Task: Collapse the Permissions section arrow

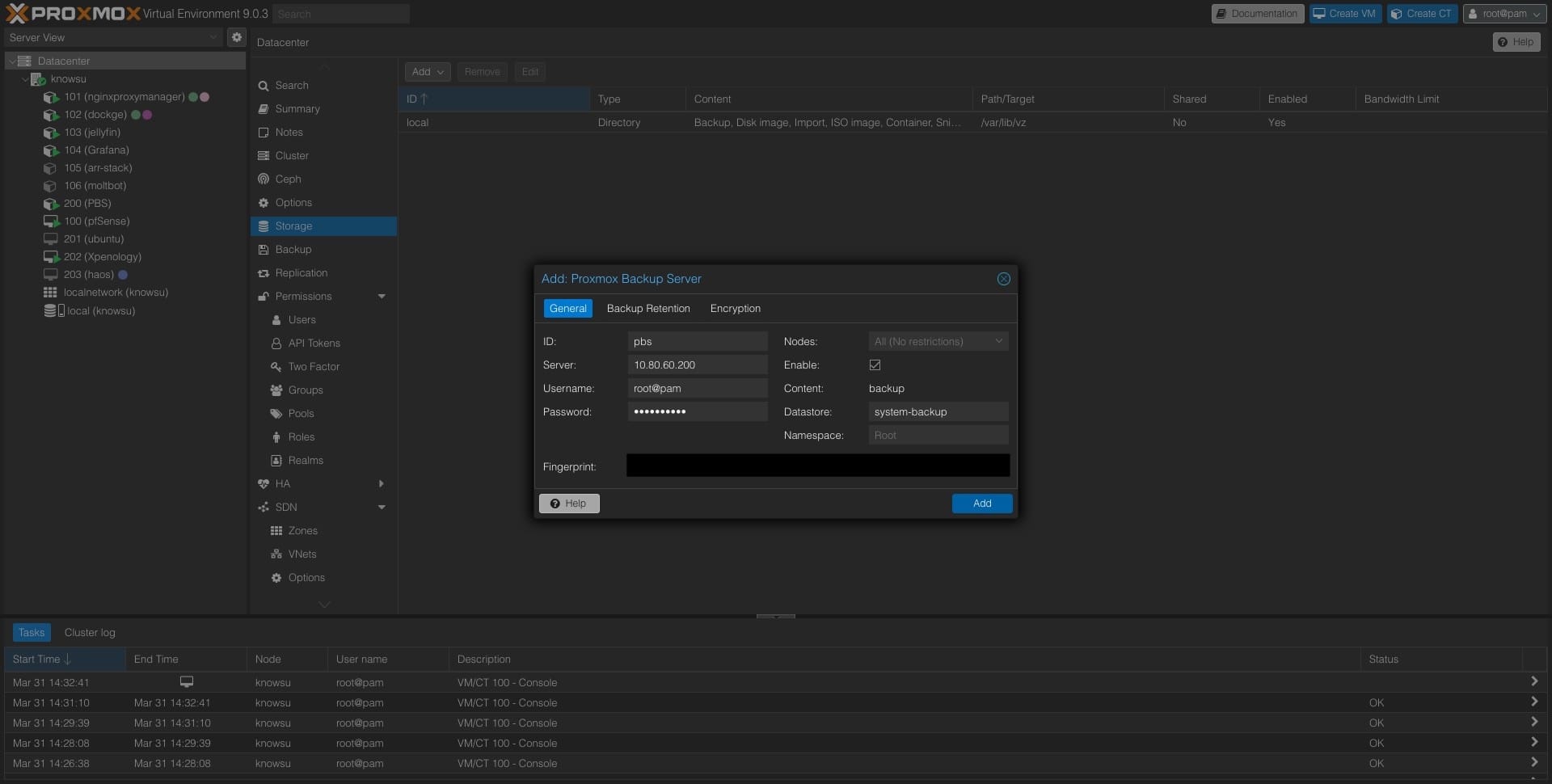Action: tap(382, 297)
